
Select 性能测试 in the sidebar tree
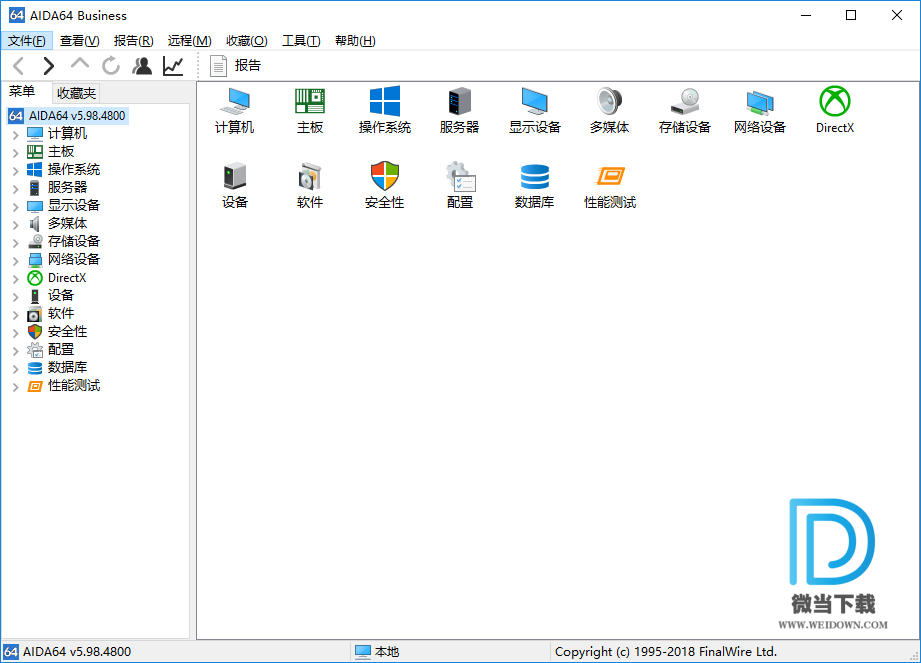(63, 386)
